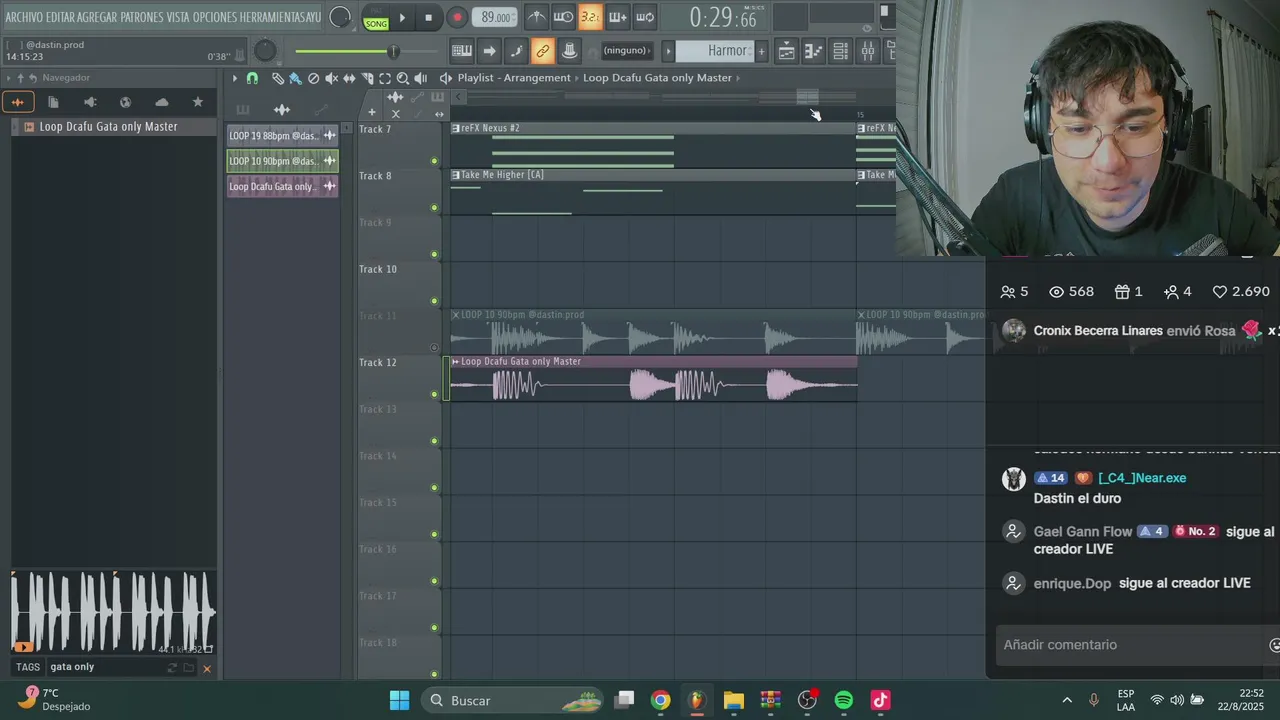Open the Take Me Higher [CA] clip menu

[456, 175]
